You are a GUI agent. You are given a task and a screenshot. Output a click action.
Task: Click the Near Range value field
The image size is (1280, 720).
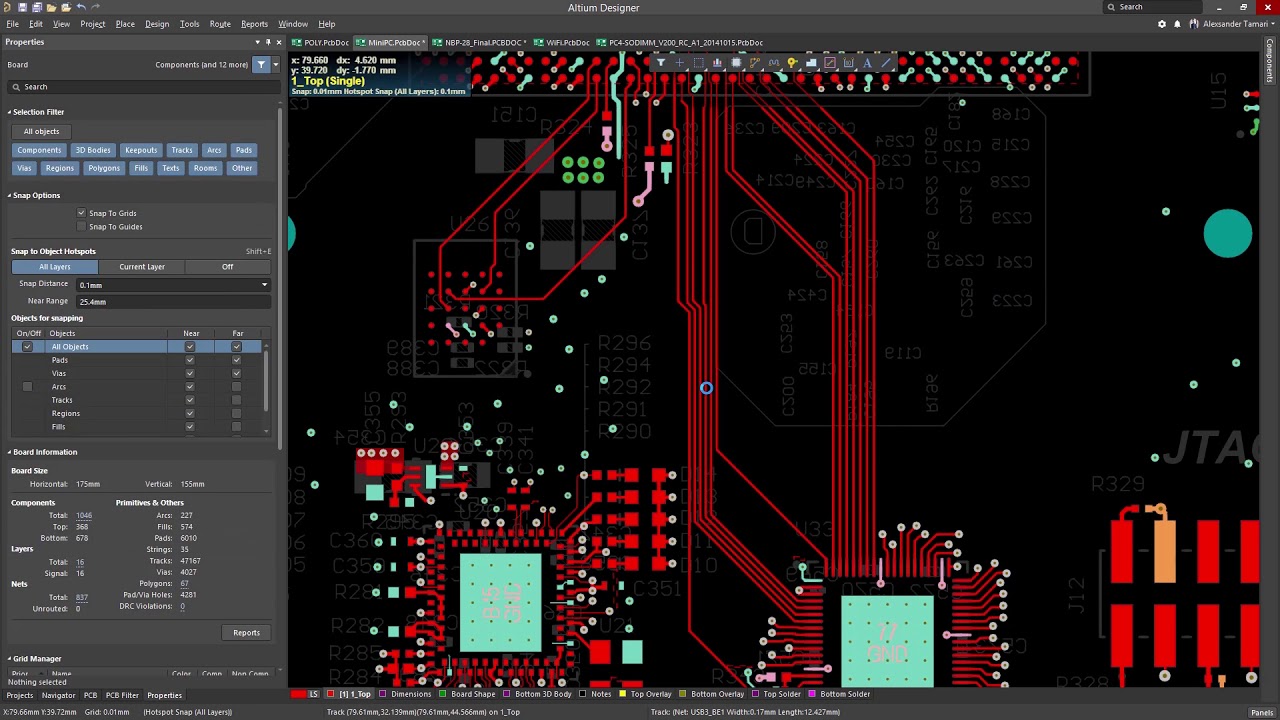point(173,301)
